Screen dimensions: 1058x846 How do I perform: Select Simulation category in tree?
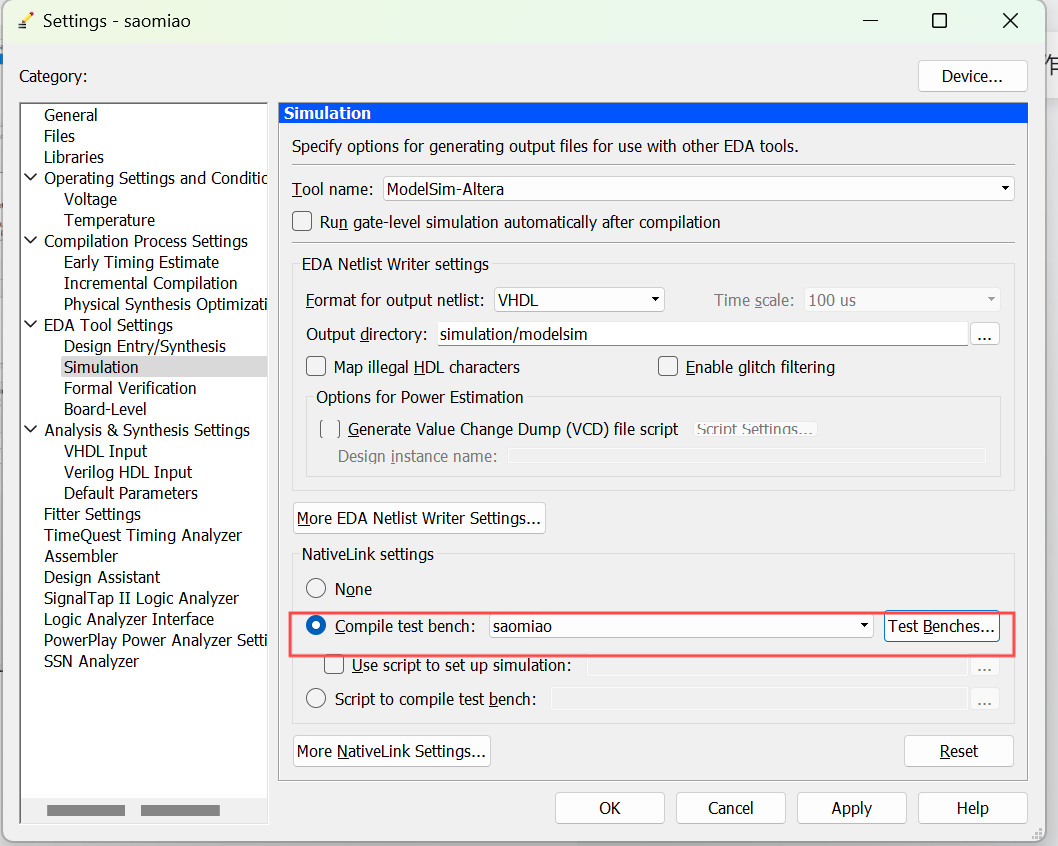(101, 367)
